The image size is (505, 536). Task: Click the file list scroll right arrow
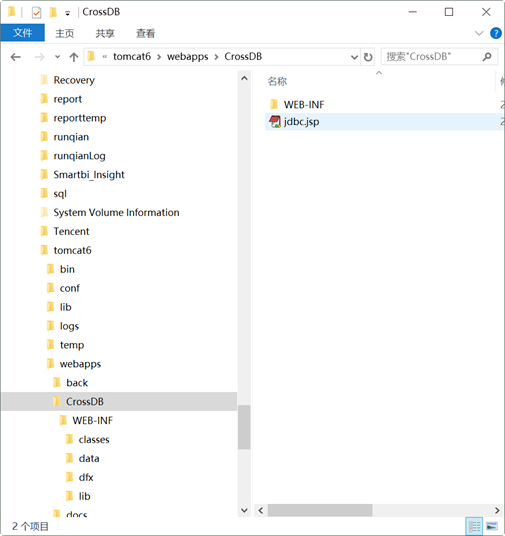coord(497,510)
